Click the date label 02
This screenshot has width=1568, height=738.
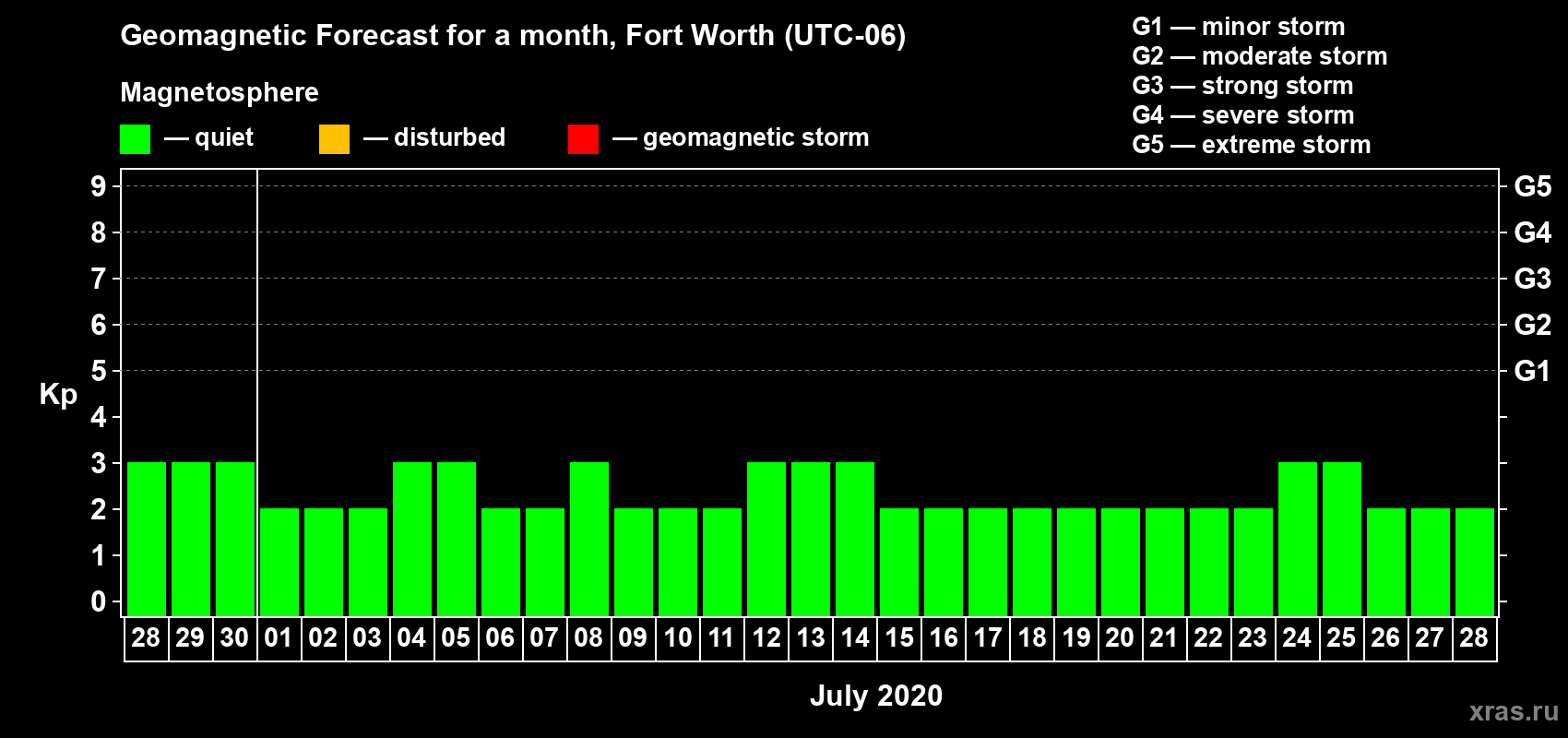click(323, 638)
